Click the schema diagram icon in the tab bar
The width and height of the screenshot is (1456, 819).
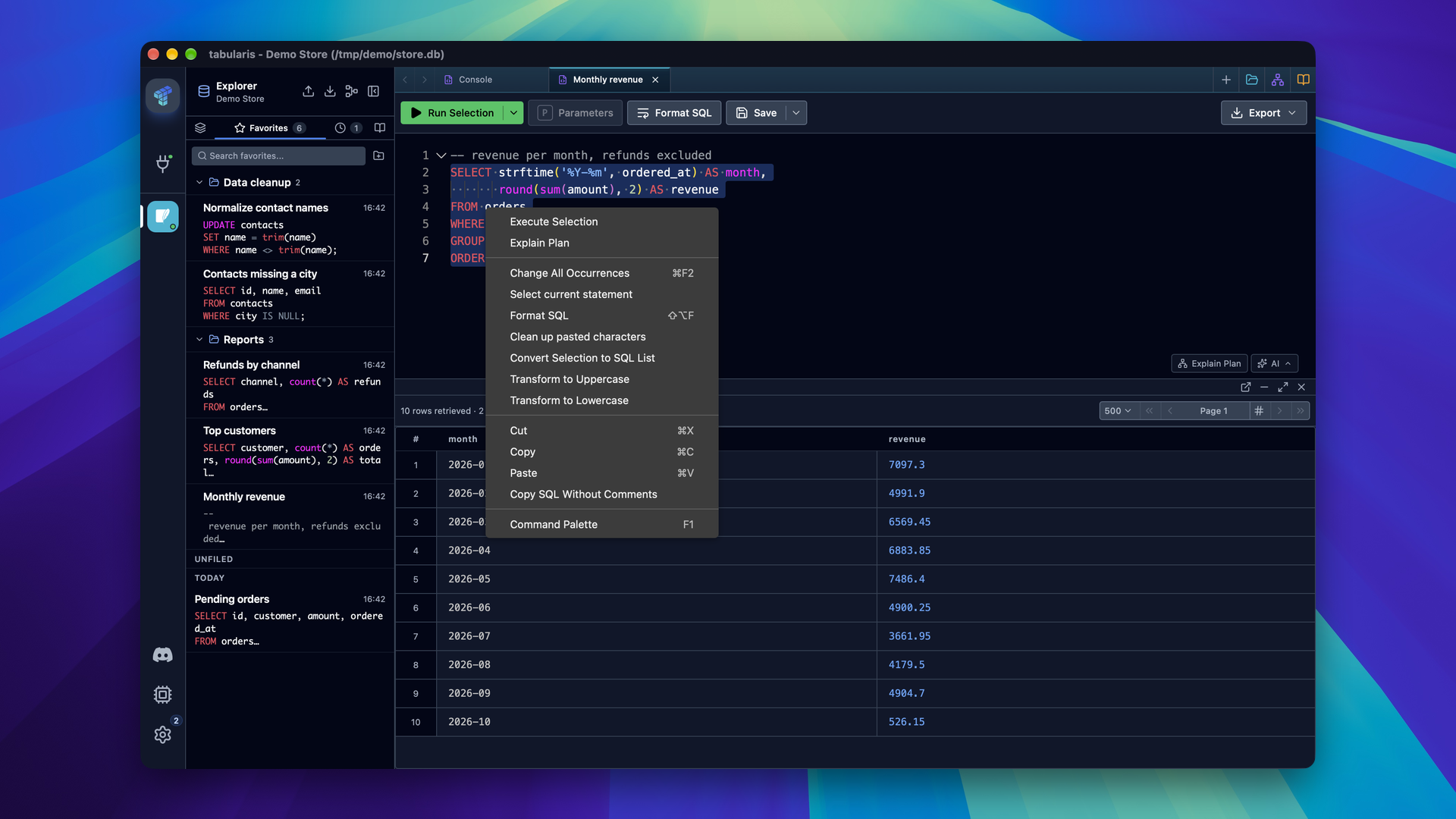(x=1278, y=80)
